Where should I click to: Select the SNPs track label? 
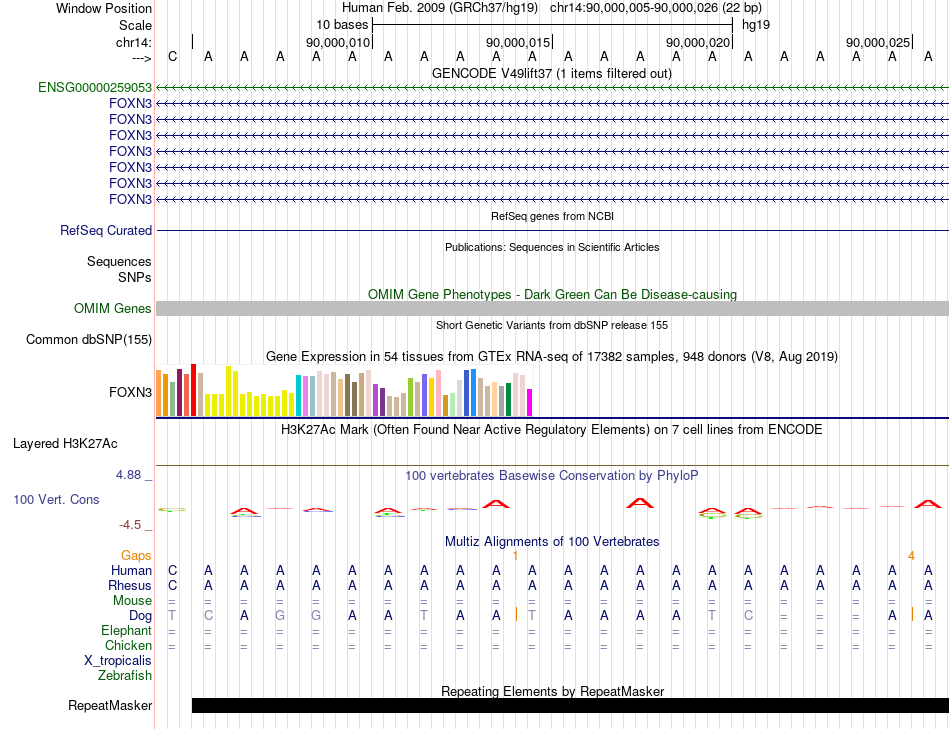coord(135,278)
